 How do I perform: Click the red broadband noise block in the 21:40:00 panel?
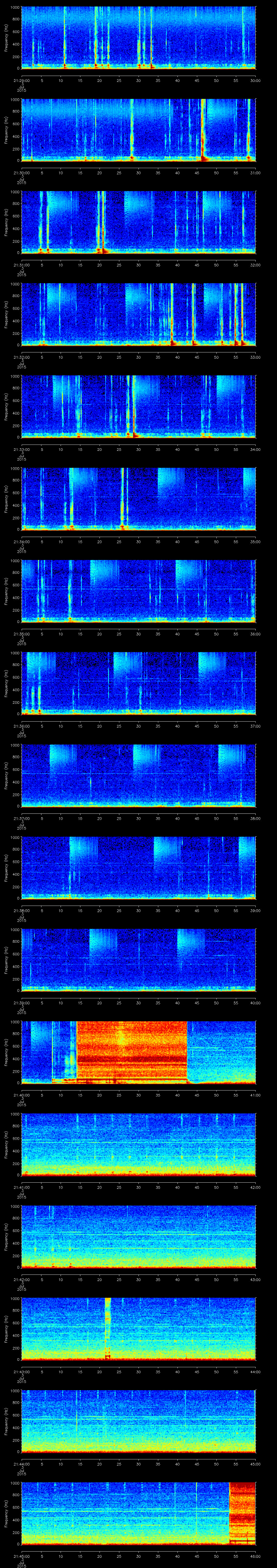[x=132, y=1052]
